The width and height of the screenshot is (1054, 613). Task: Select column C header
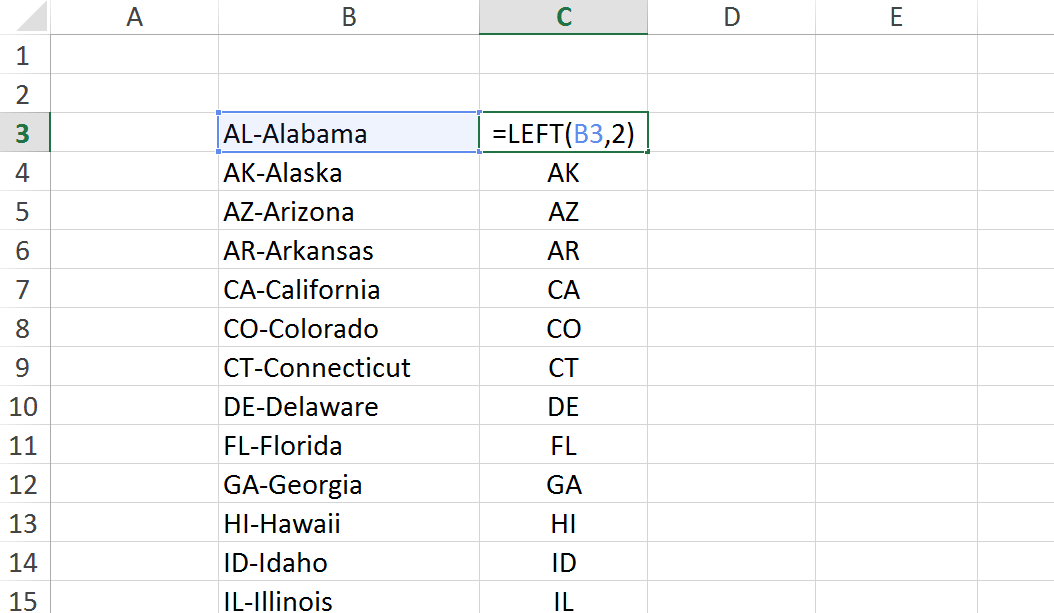(563, 17)
